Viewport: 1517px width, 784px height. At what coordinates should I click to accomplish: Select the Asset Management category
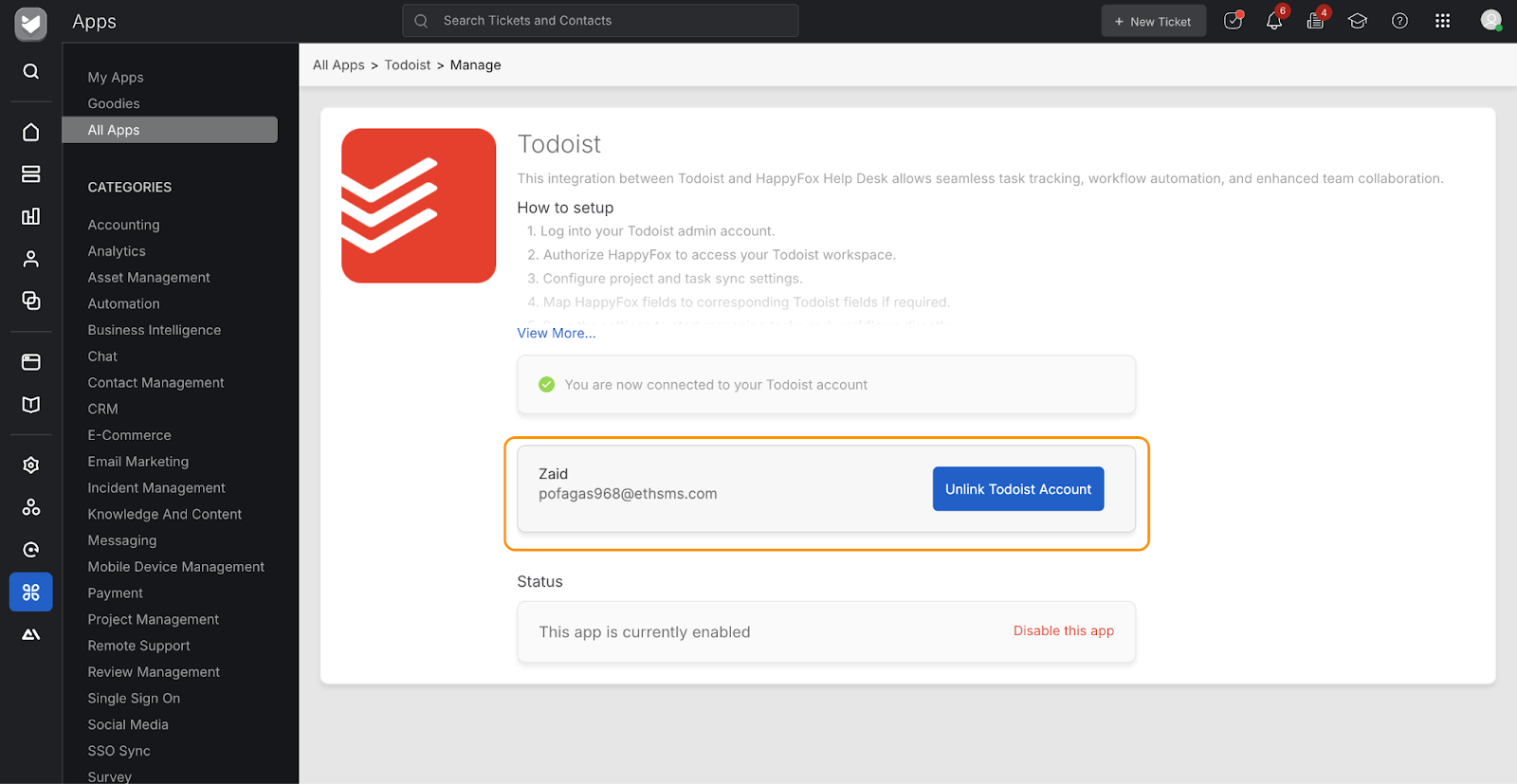point(149,278)
